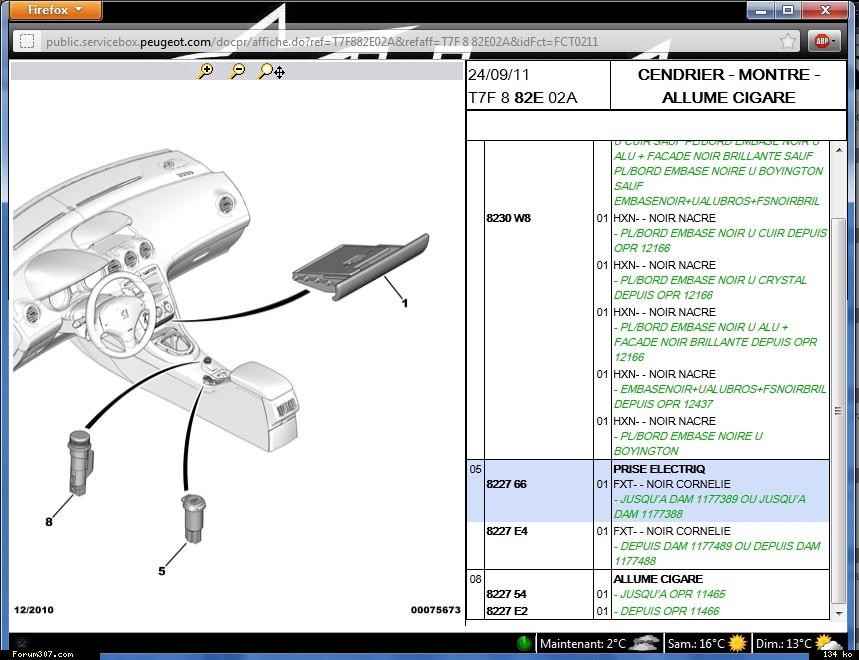
Task: Select part number 8227 66
Action: click(506, 484)
